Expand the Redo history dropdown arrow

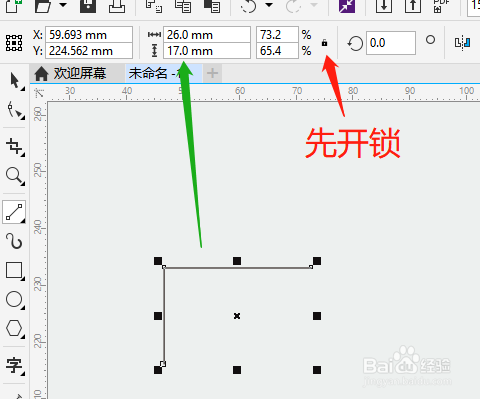click(313, 5)
